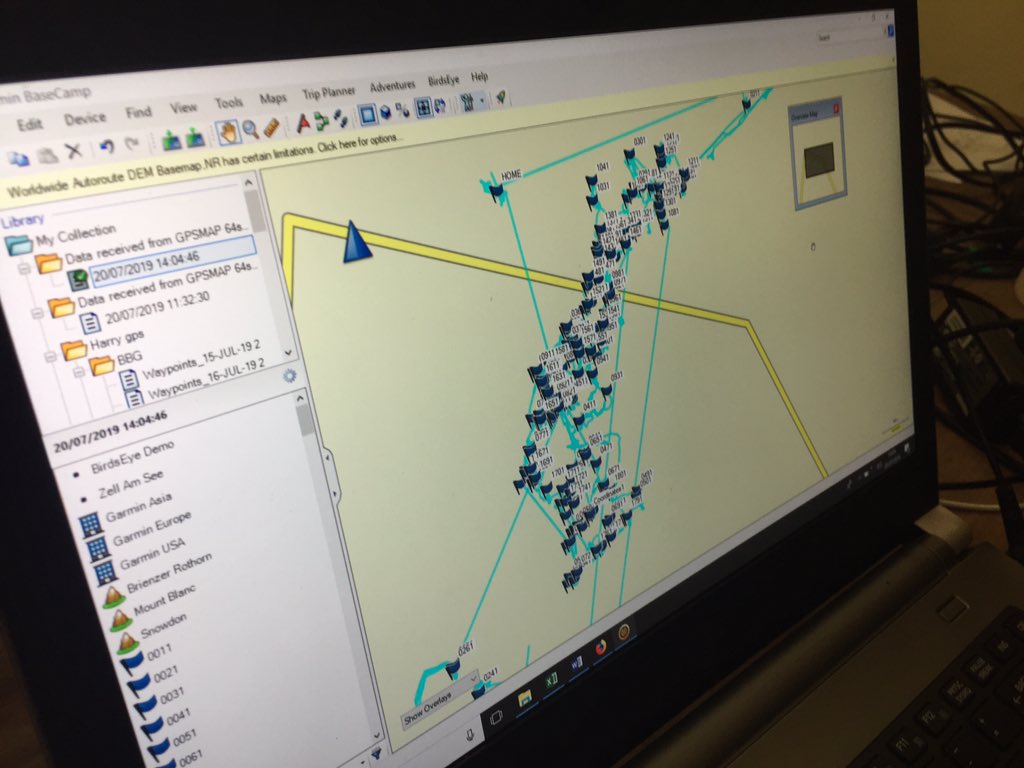Click the Copy icon in toolbar
This screenshot has width=1024, height=768.
click(x=18, y=159)
